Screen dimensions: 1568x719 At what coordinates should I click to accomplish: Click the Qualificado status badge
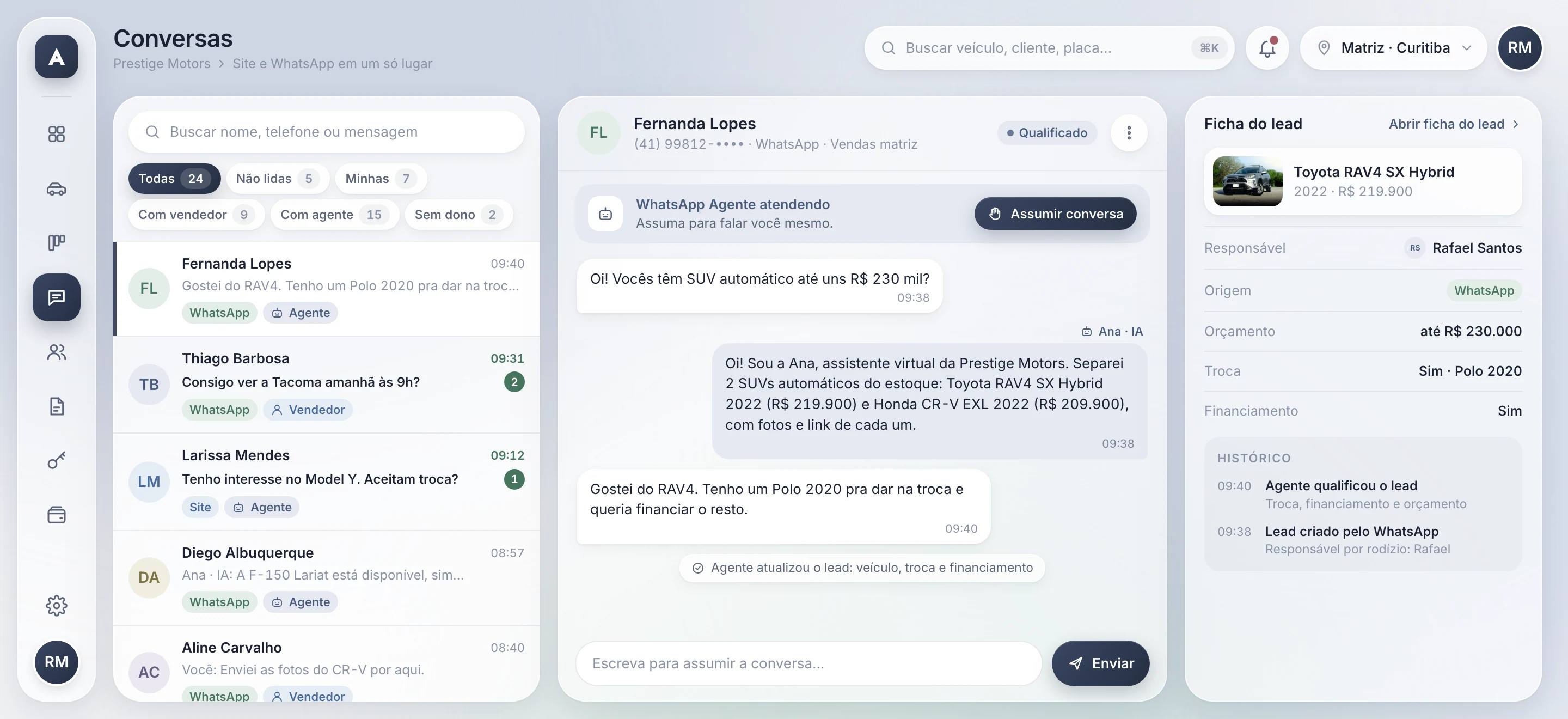point(1047,133)
